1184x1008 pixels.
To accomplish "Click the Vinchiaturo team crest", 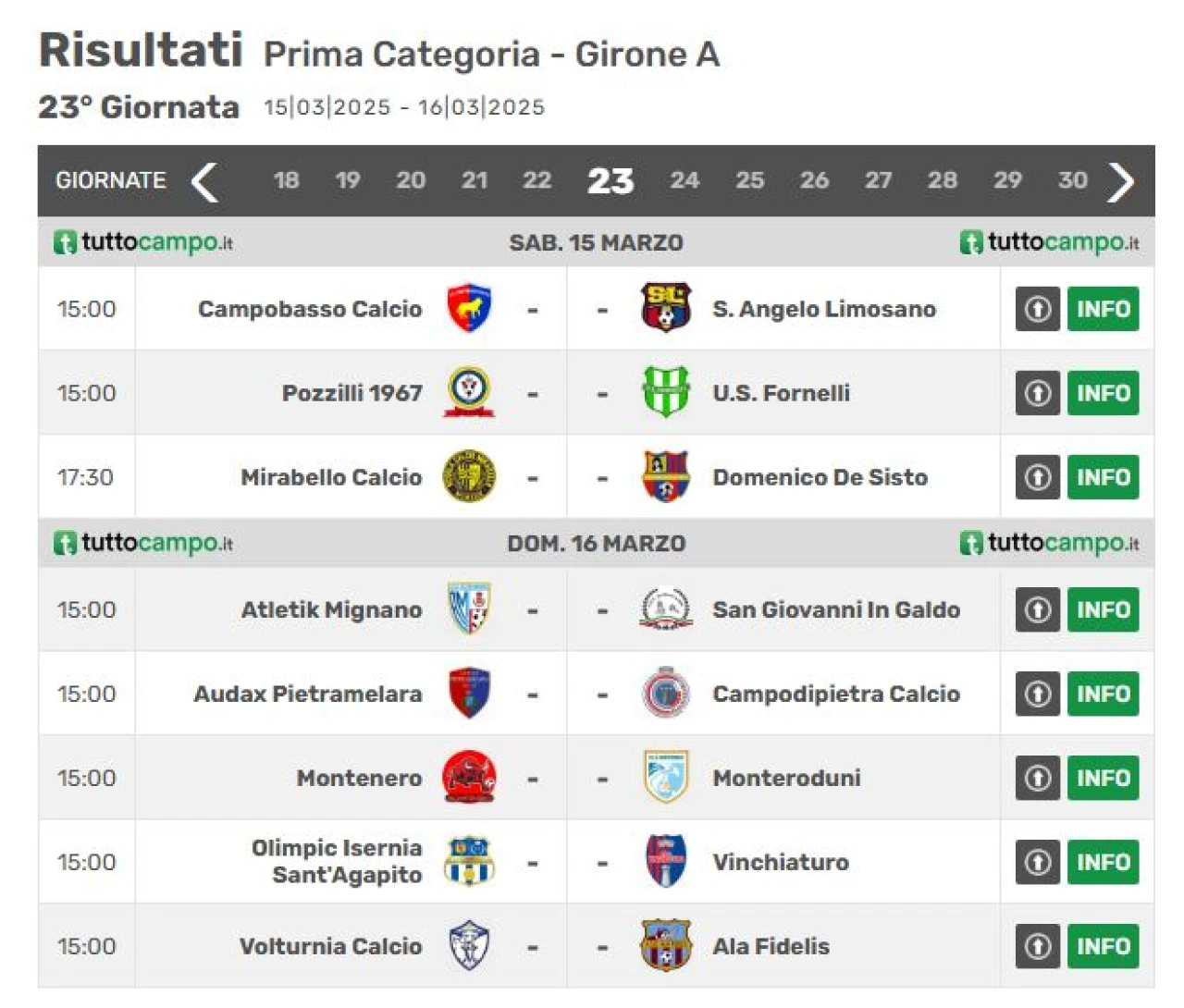I will tap(665, 861).
